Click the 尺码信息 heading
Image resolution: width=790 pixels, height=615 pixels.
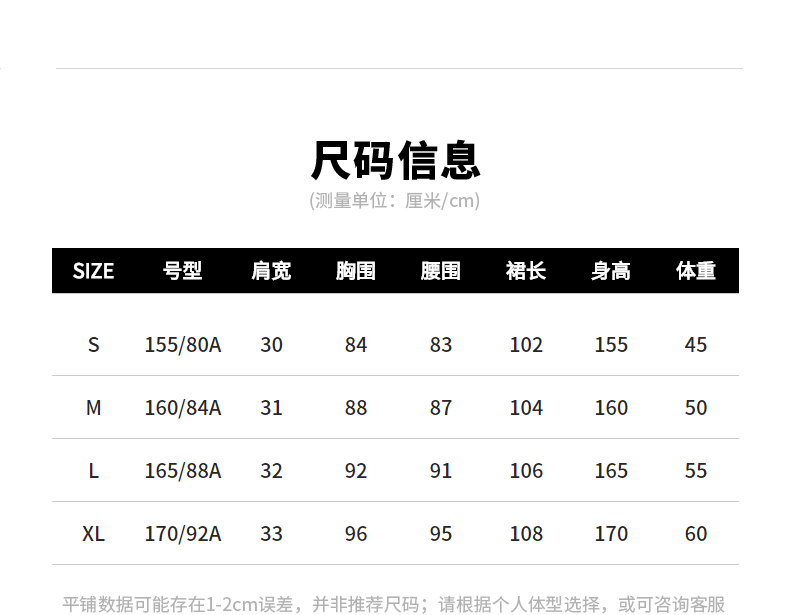395,160
